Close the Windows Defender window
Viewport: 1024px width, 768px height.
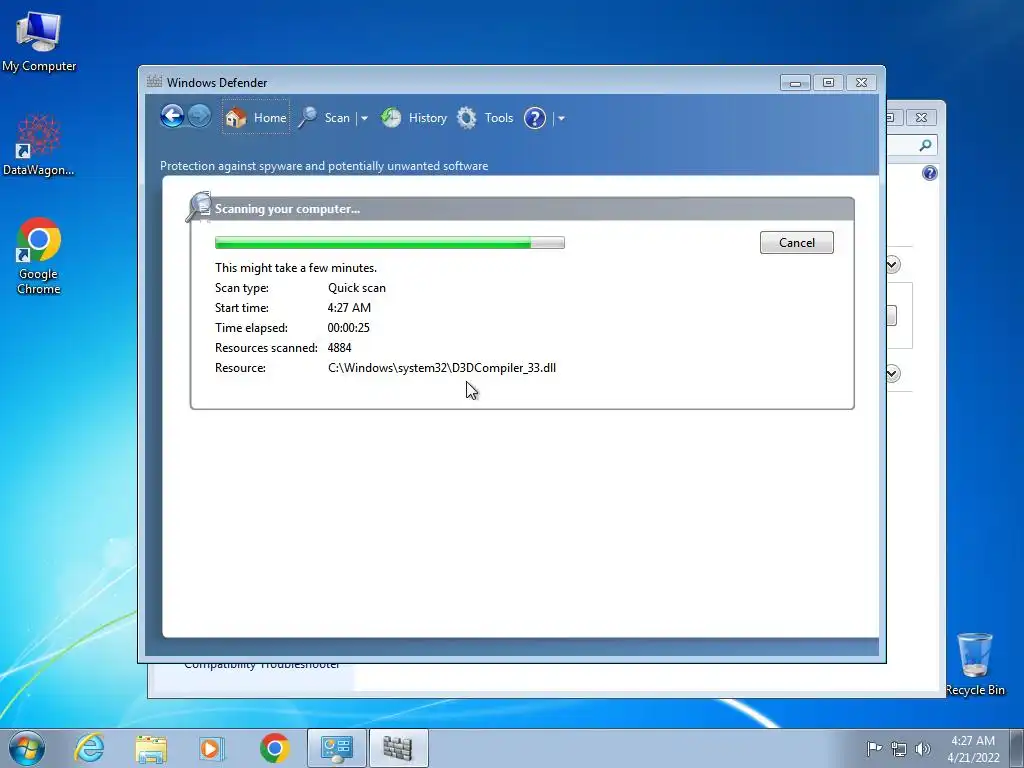[x=861, y=83]
